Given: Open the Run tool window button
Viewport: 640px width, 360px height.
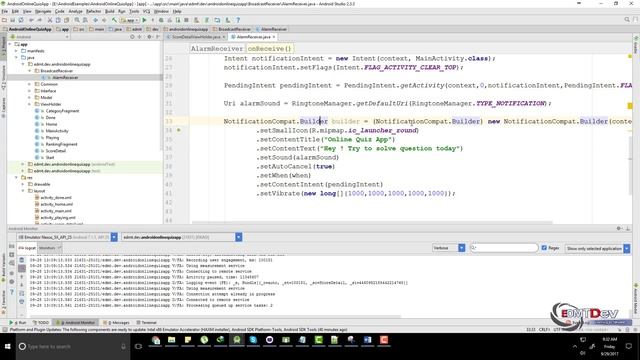Looking at the screenshot, I should pyautogui.click(x=18, y=322).
